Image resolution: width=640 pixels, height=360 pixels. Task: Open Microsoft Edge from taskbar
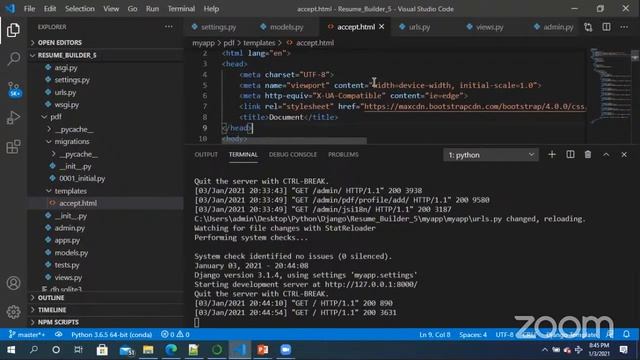pos(171,350)
